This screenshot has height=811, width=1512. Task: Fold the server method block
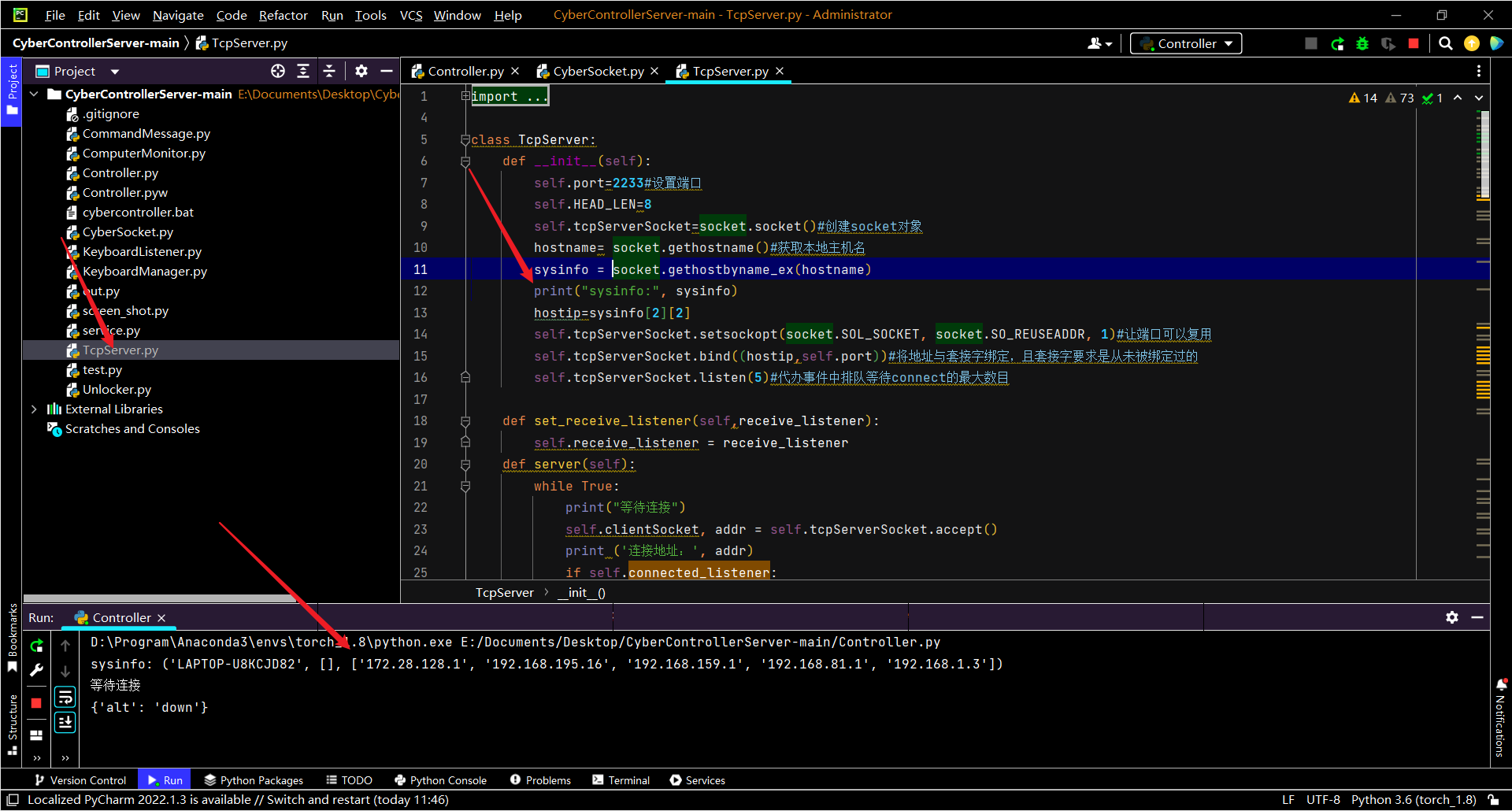tap(465, 465)
